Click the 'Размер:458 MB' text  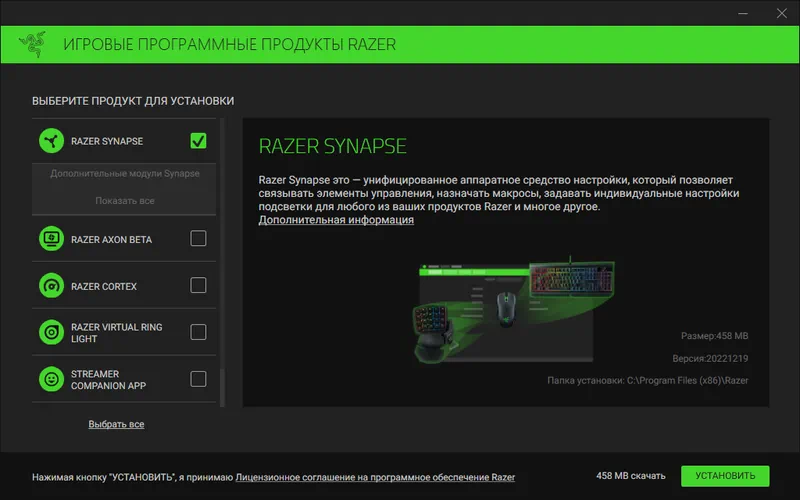pos(715,336)
